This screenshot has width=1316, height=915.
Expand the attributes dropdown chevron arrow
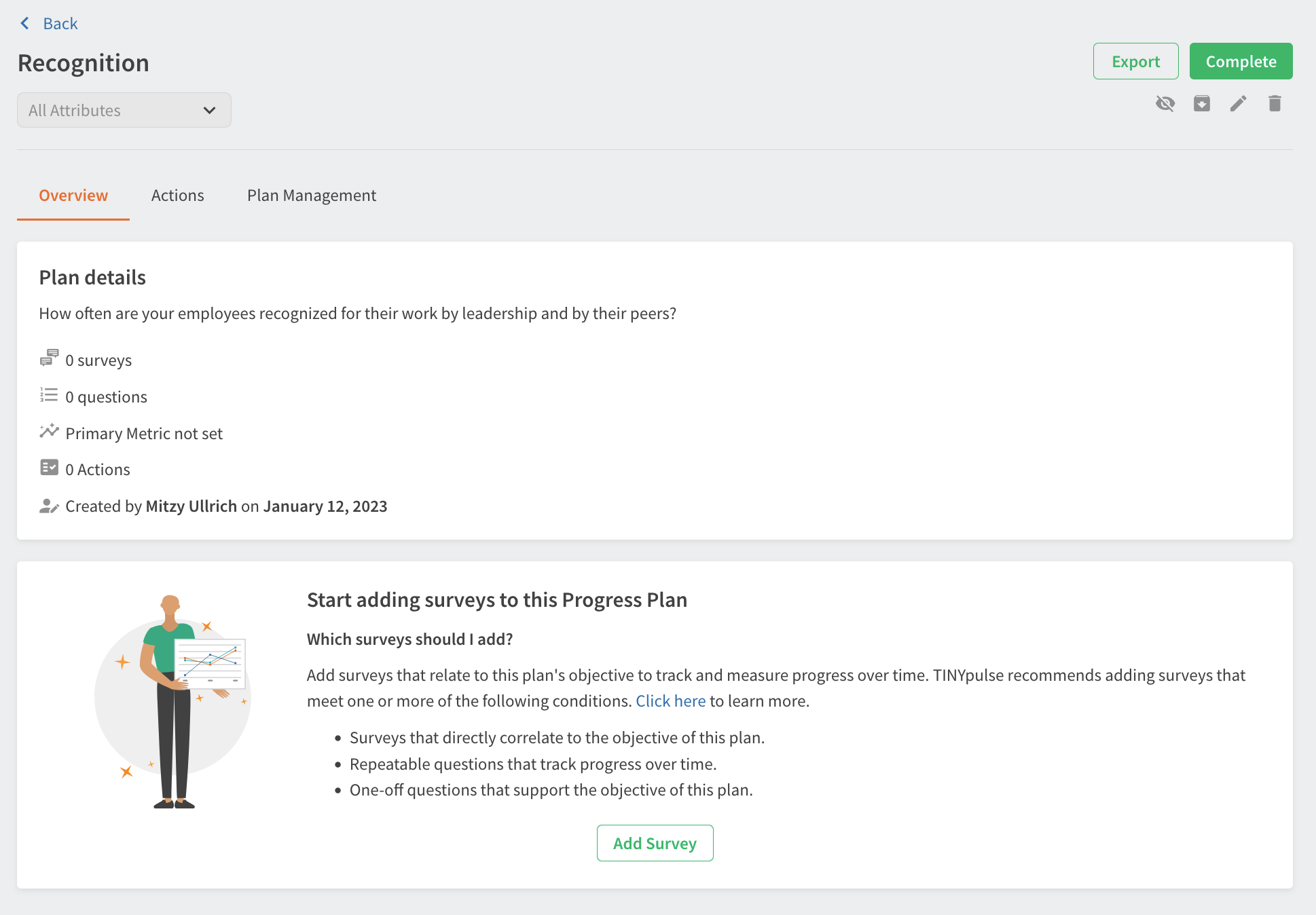209,110
